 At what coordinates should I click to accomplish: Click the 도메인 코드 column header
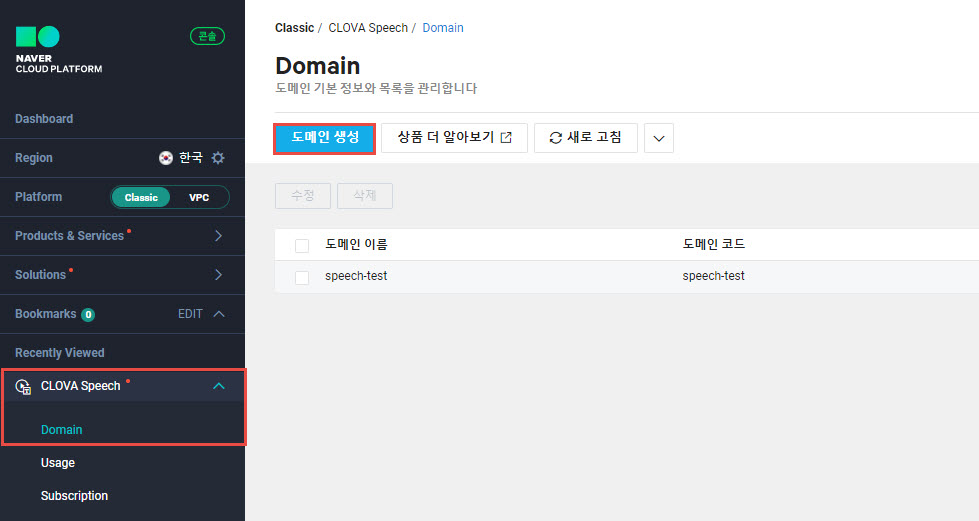pyautogui.click(x=714, y=244)
